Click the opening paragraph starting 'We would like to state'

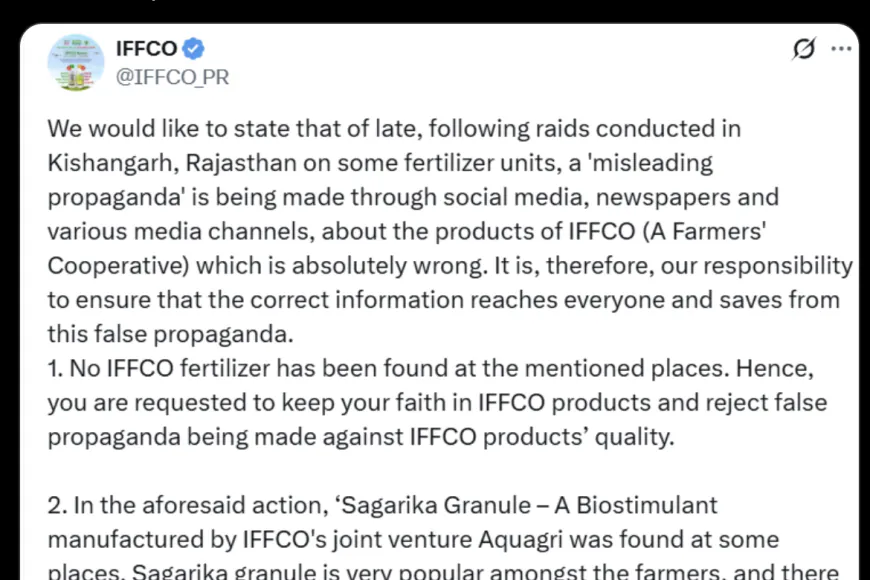(450, 231)
